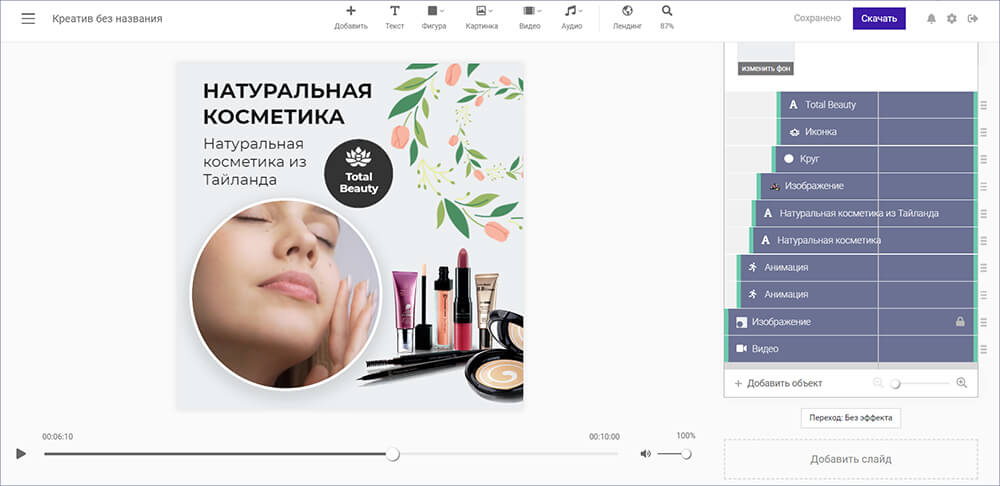The height and width of the screenshot is (486, 1000).
Task: Click the Total Beauty logo circle on canvas
Action: [358, 173]
